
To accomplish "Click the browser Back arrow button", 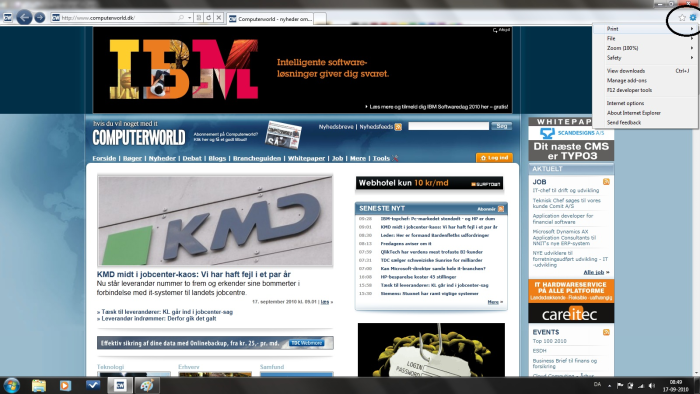I will (x=24, y=17).
